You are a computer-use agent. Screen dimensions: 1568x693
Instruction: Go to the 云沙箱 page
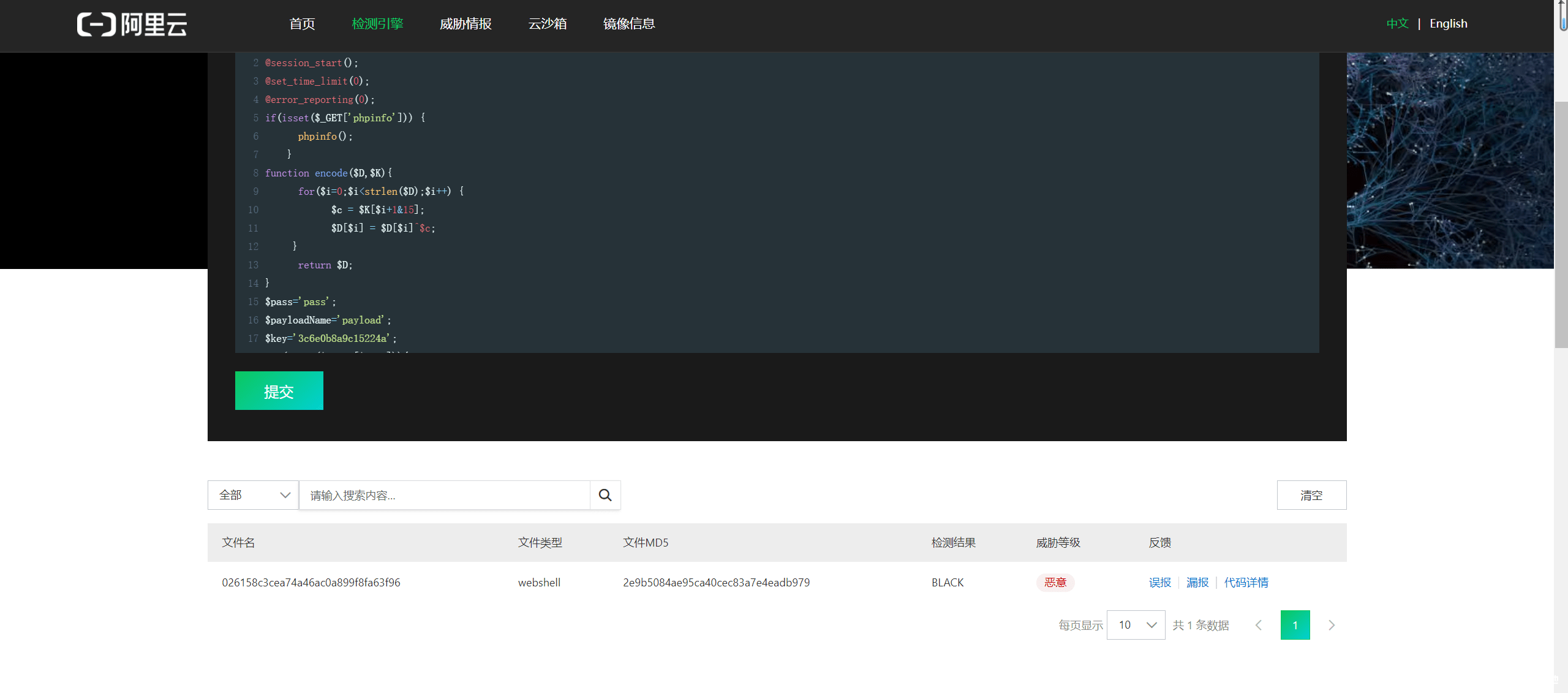click(547, 24)
